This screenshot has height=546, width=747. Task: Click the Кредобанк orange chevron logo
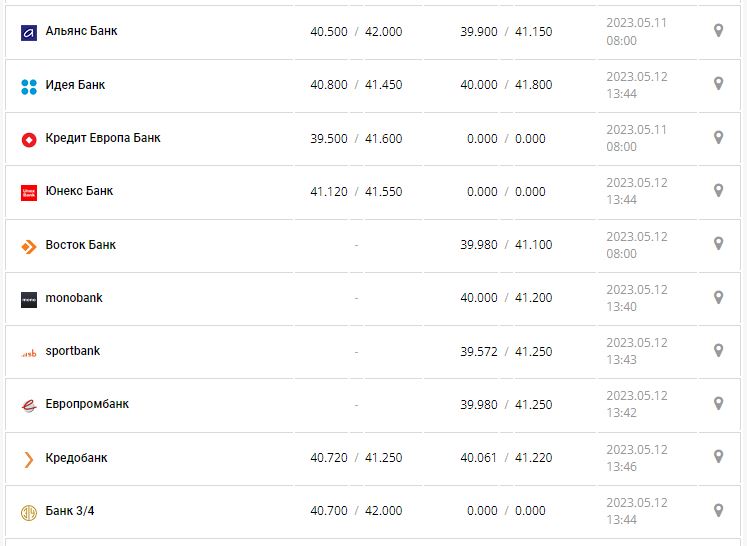tap(28, 459)
